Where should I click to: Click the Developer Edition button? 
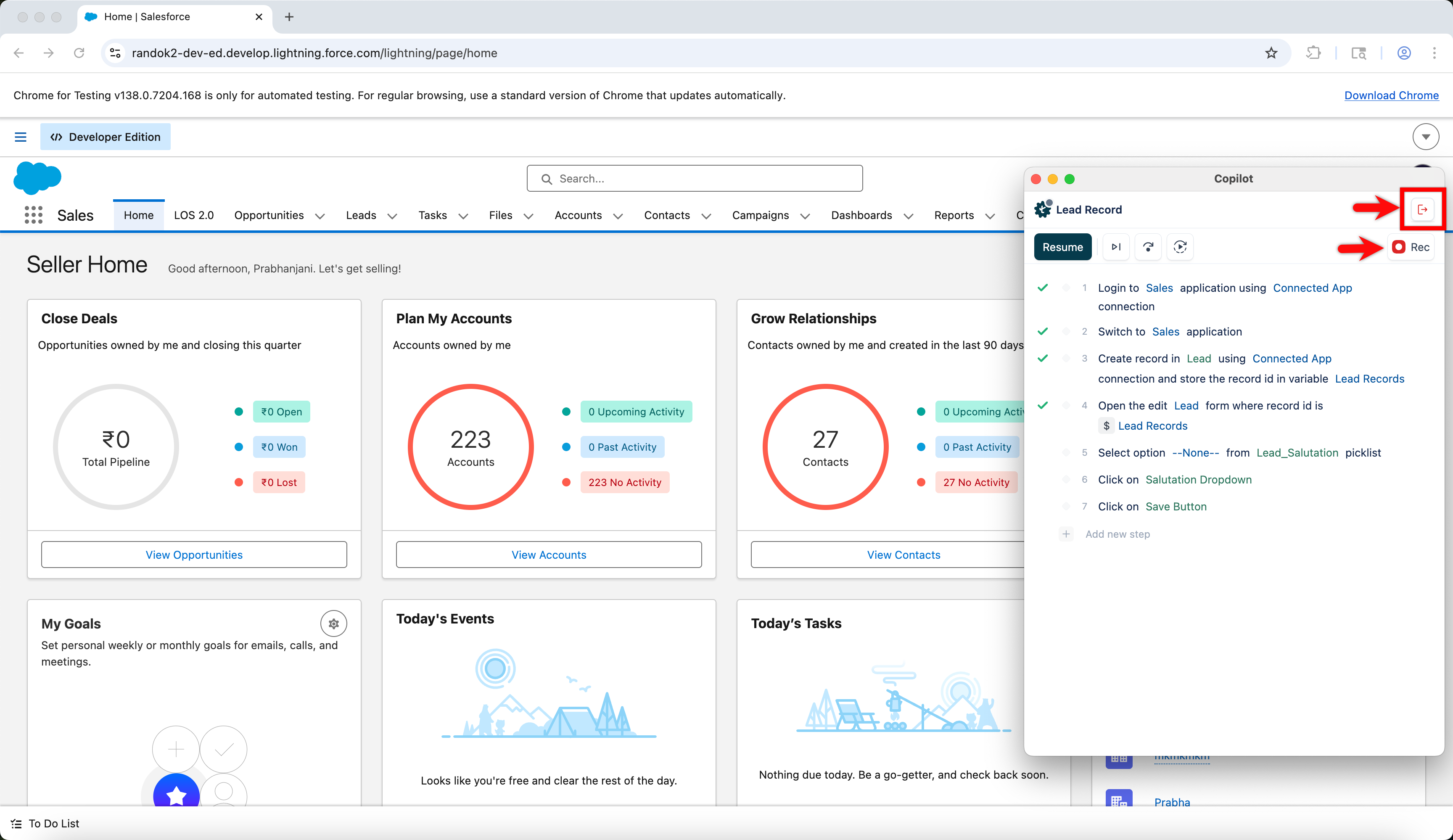coord(106,137)
